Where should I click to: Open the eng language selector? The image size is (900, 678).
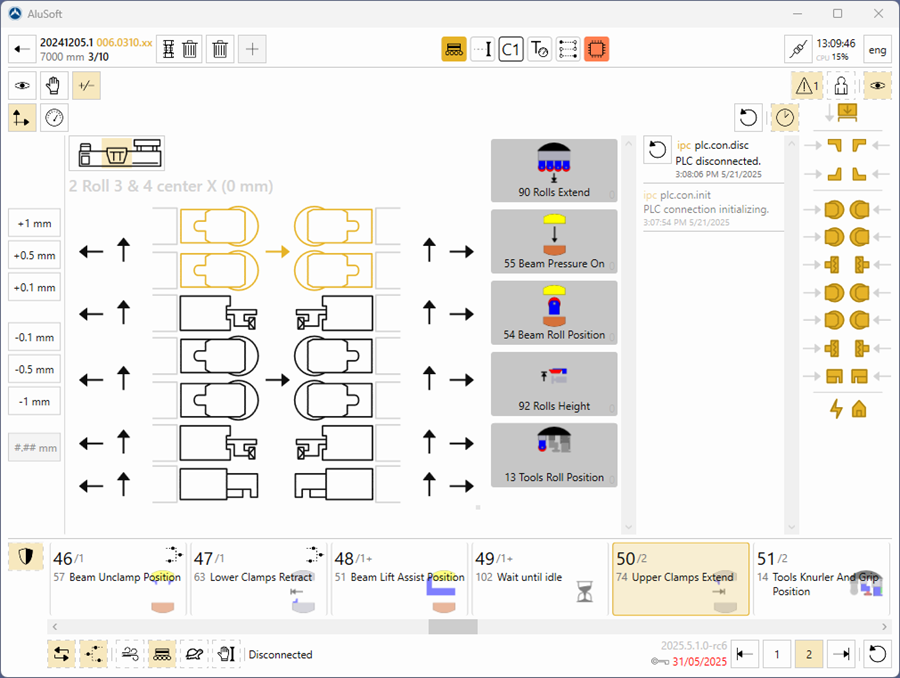pos(877,49)
